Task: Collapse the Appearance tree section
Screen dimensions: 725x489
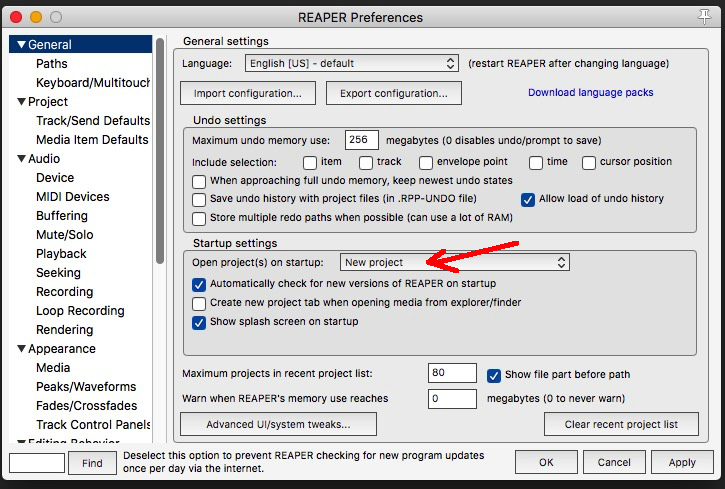Action: (x=21, y=348)
